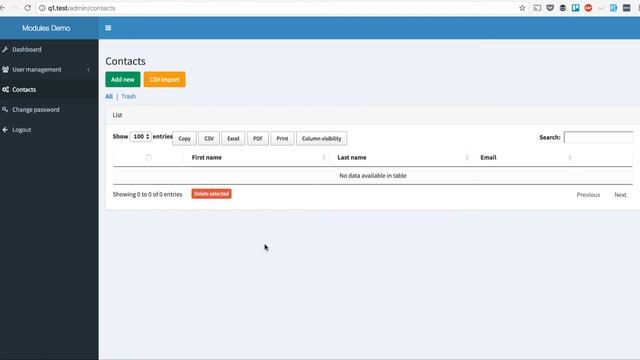Reload the page with browser refresh icon

click(27, 8)
